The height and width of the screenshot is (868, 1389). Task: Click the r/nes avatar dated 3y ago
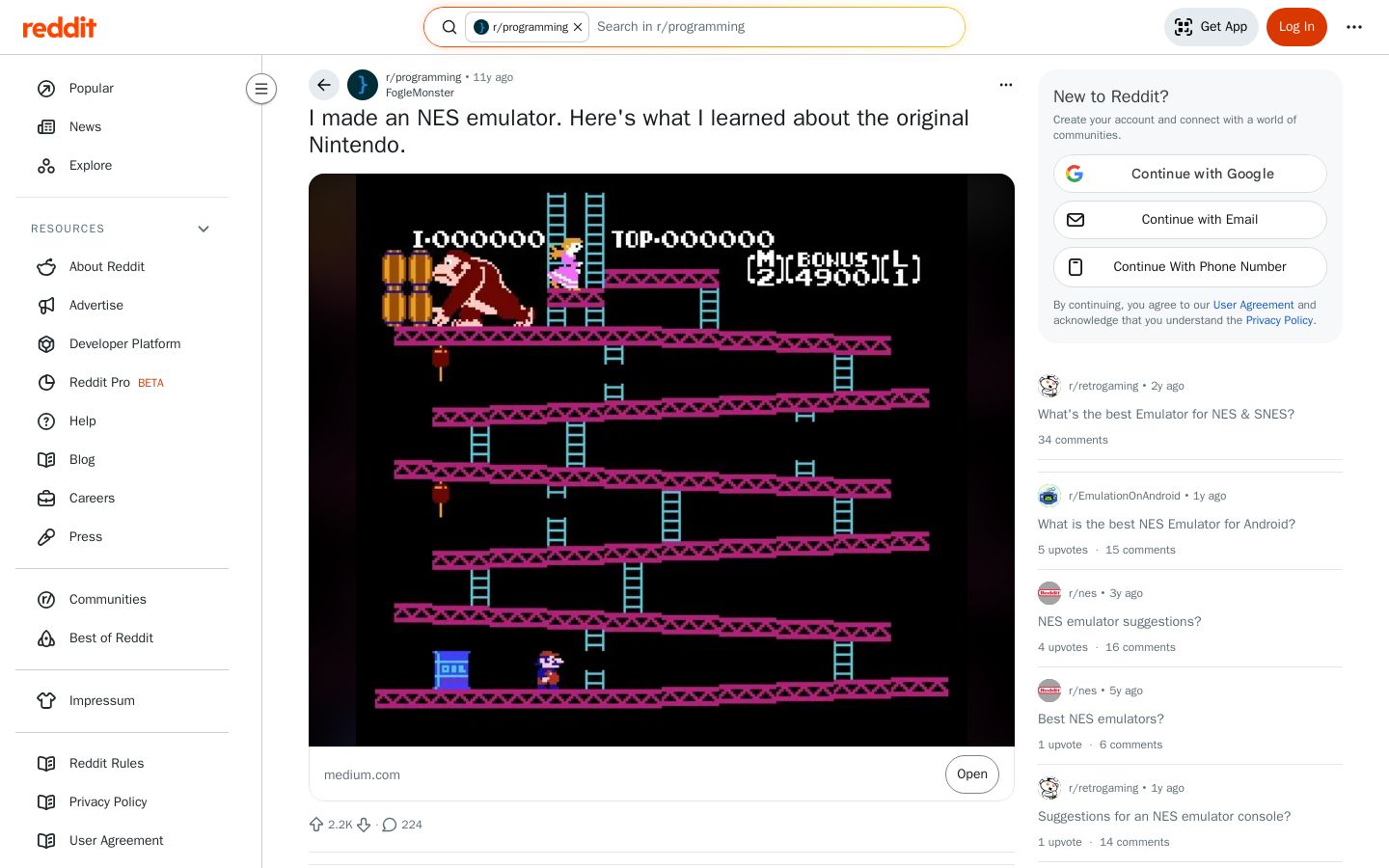(x=1049, y=593)
